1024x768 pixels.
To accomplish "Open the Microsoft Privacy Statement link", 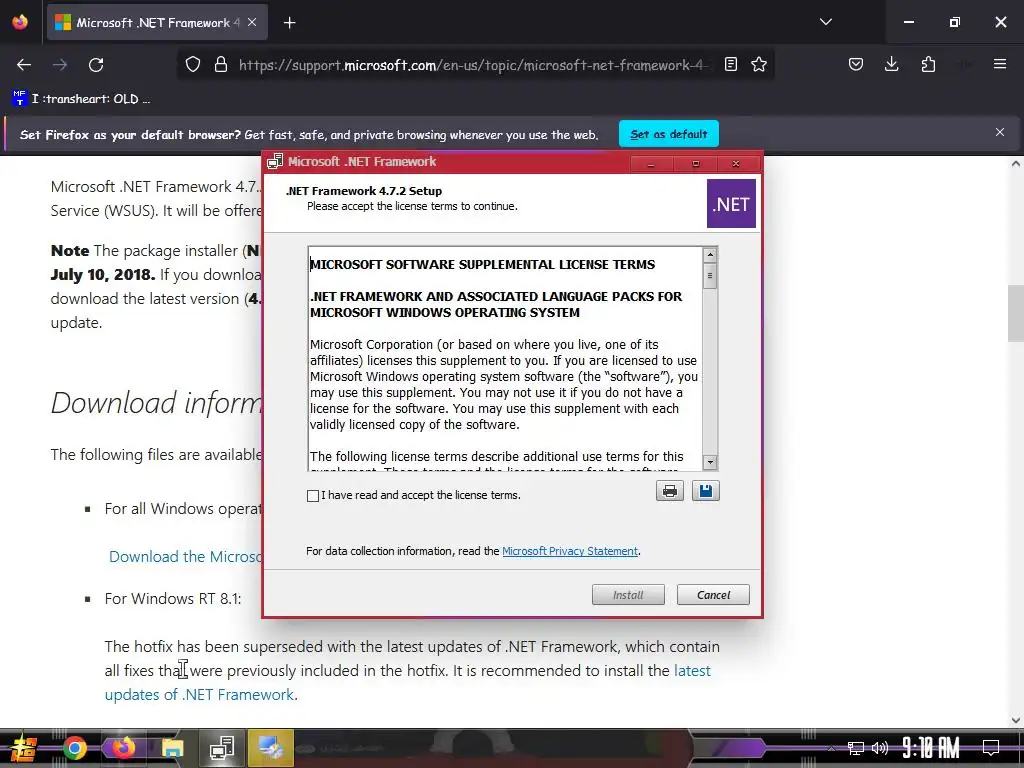I will pos(569,551).
